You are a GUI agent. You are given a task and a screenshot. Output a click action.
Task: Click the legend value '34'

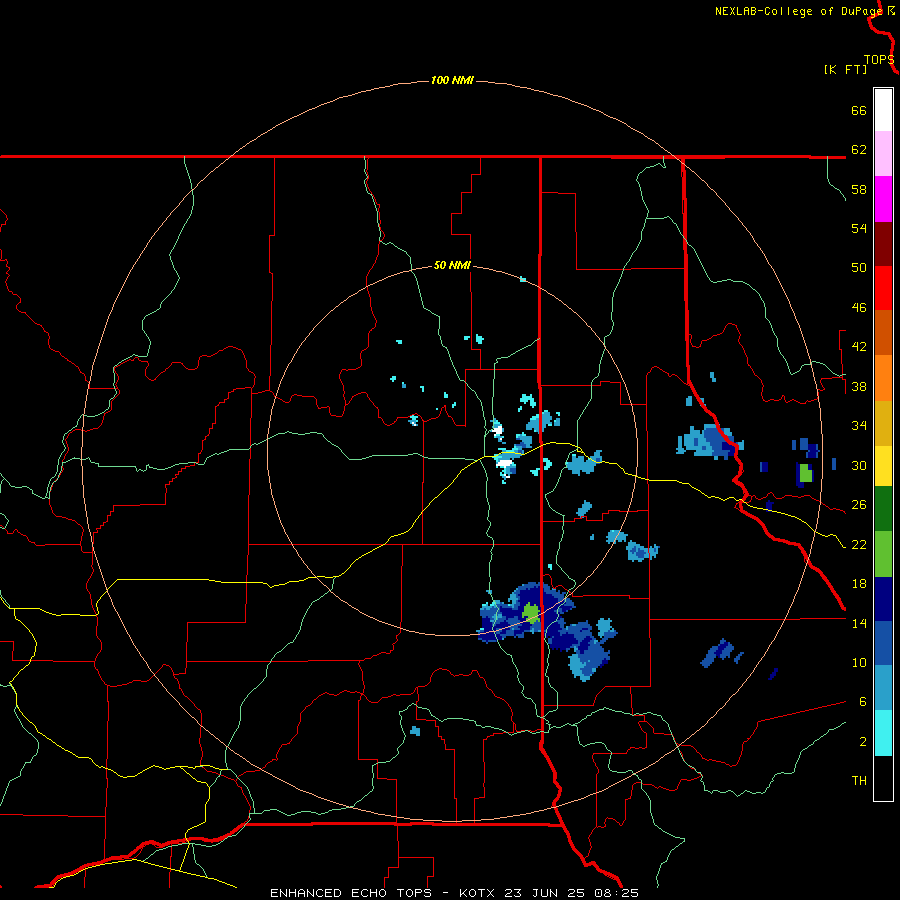[859, 425]
